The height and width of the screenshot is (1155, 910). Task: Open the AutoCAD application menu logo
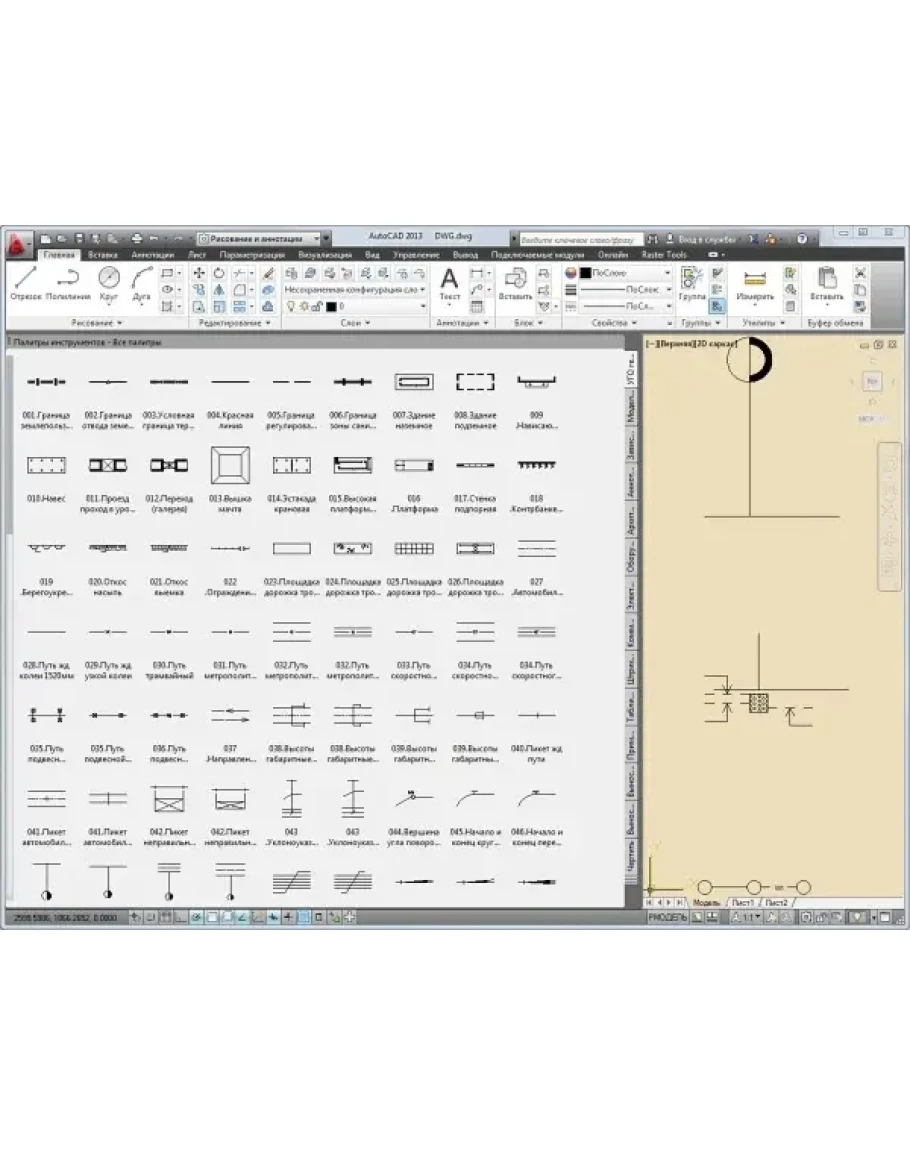[17, 241]
